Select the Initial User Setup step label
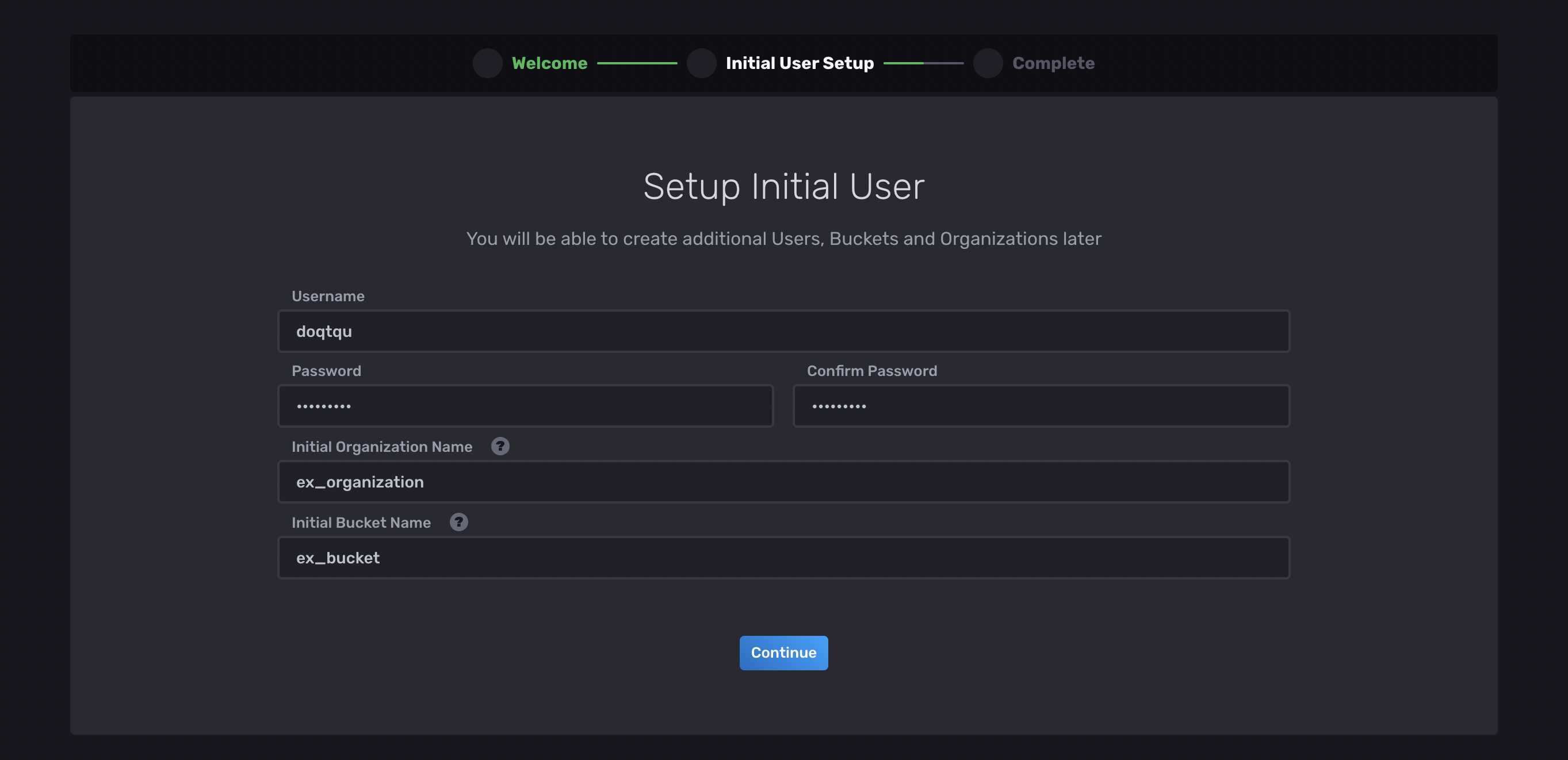This screenshot has width=1568, height=760. (799, 63)
